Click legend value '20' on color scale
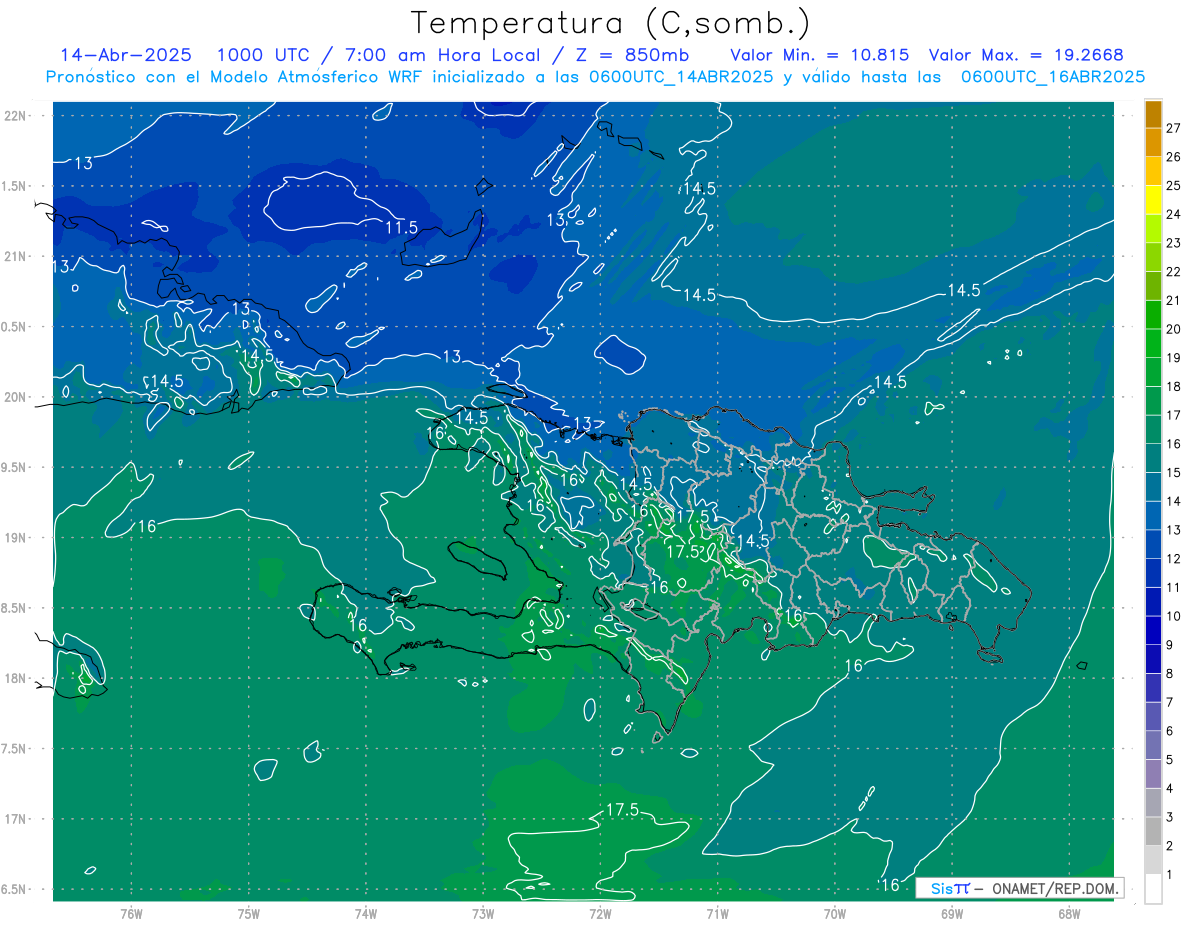The height and width of the screenshot is (927, 1200). click(1174, 329)
